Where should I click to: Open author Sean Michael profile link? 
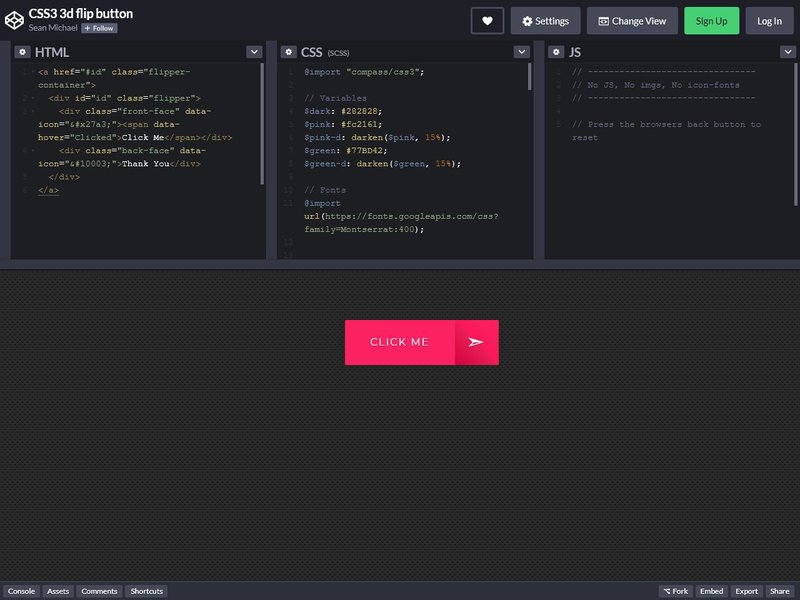53,28
